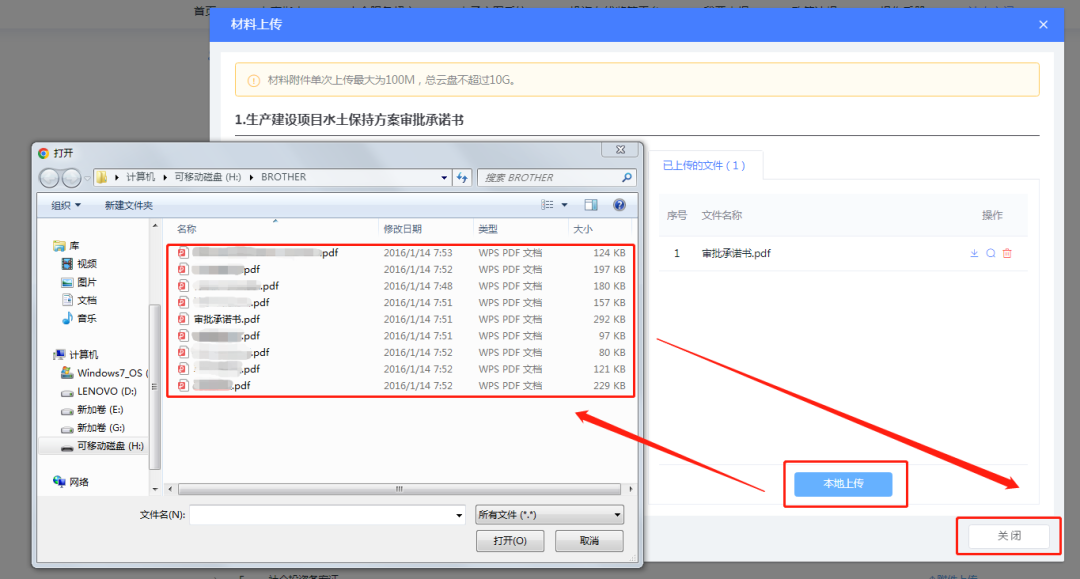Open the 新加卷 (G:) drive
The width and height of the screenshot is (1080, 579).
pos(93,428)
